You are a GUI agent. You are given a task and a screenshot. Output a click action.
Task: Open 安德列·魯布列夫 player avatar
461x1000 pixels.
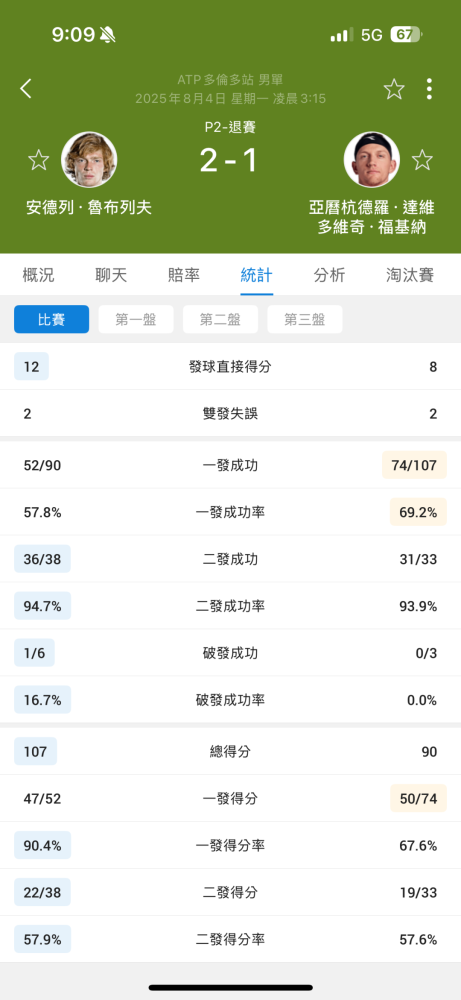point(89,159)
